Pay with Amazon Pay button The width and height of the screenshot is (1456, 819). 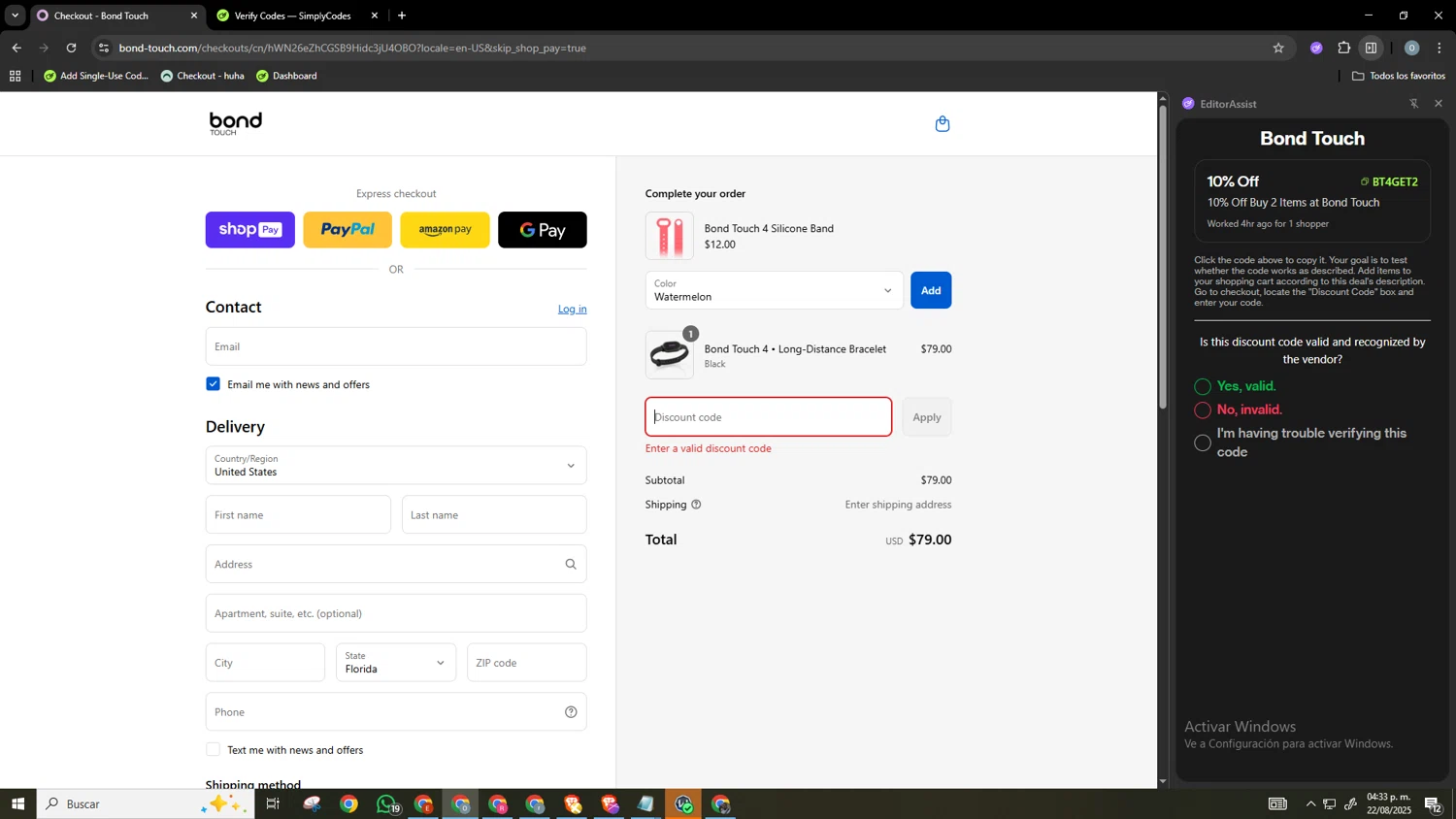tap(446, 230)
